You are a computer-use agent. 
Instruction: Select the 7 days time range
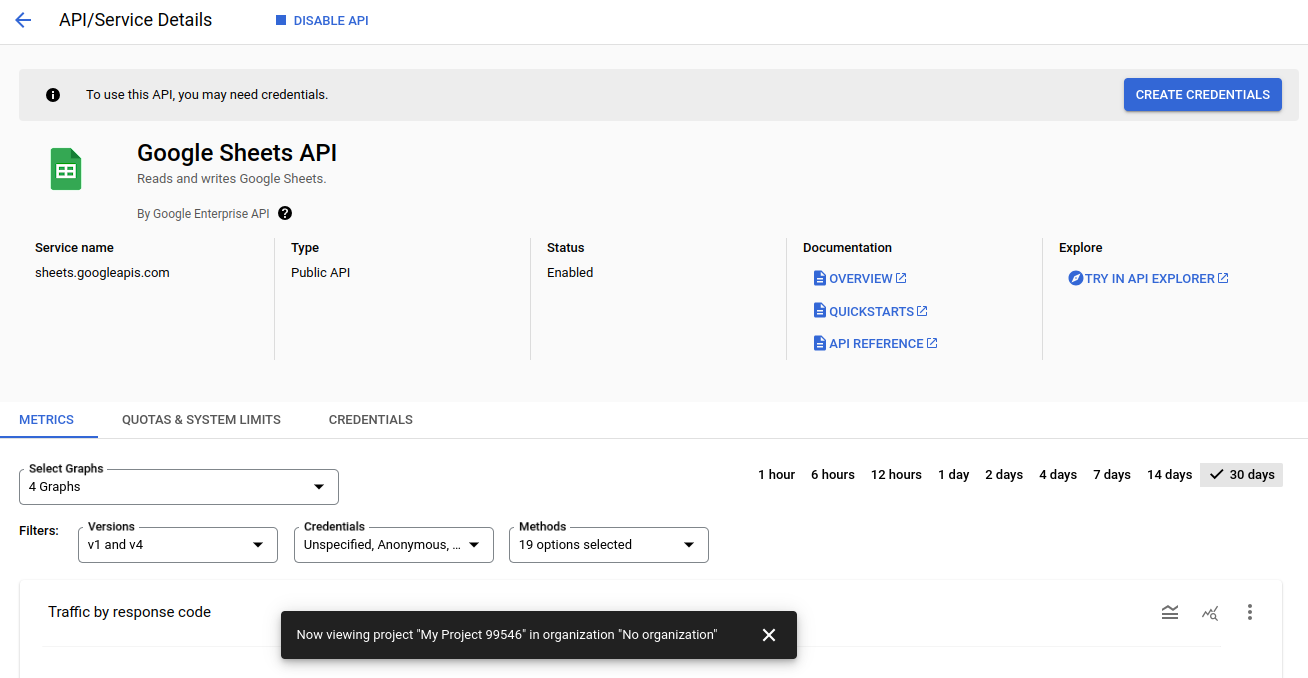pos(1111,475)
